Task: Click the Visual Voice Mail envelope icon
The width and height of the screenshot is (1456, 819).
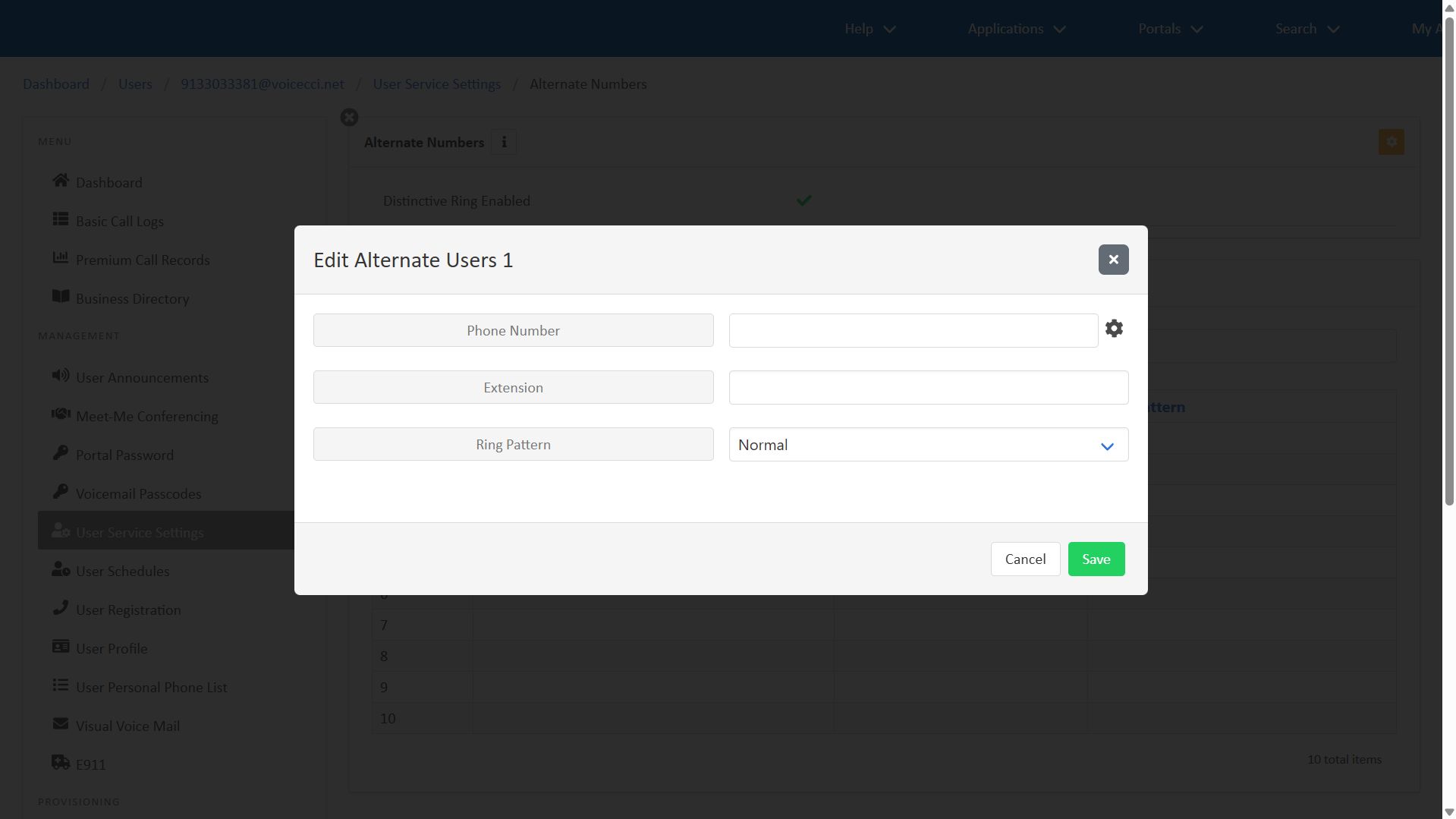Action: coord(61,724)
